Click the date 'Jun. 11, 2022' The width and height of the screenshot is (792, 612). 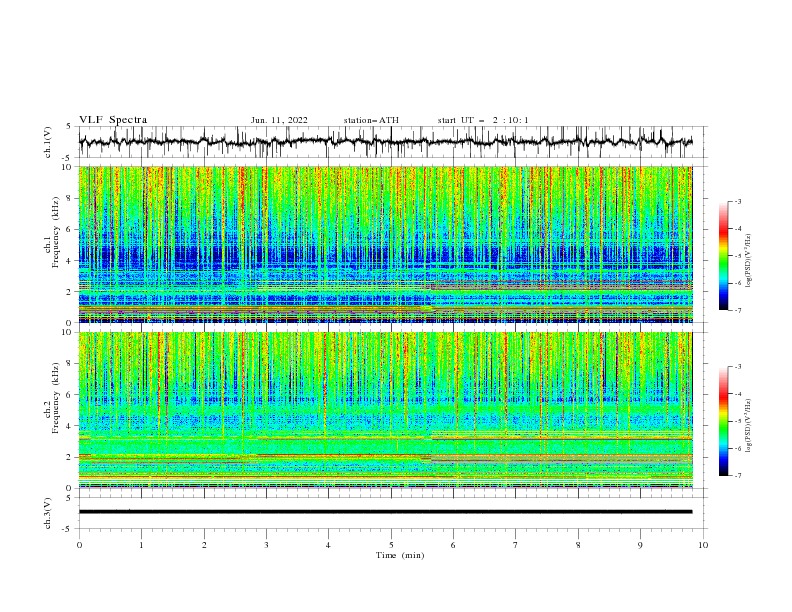click(x=279, y=120)
